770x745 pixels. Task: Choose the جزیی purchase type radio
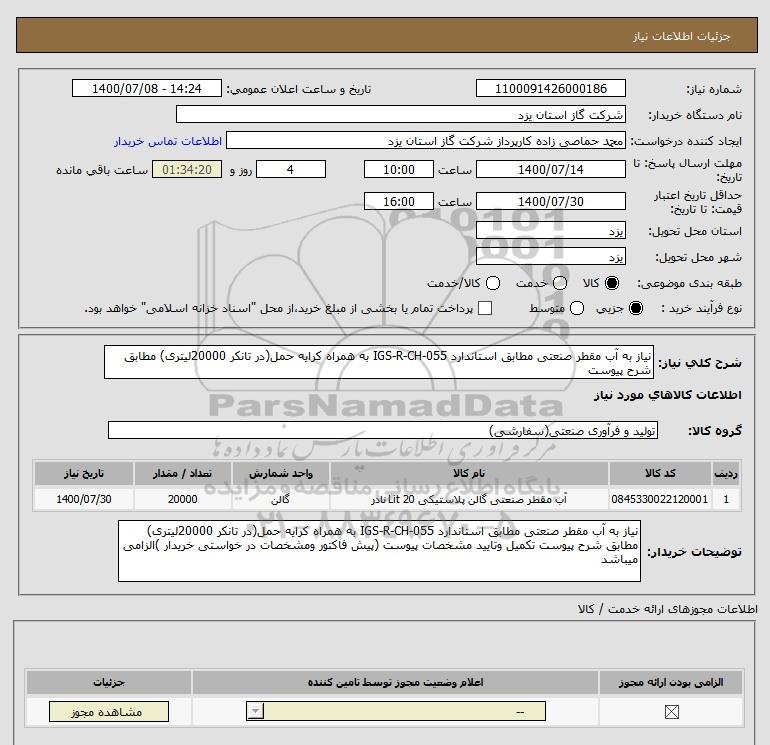pyautogui.click(x=635, y=308)
